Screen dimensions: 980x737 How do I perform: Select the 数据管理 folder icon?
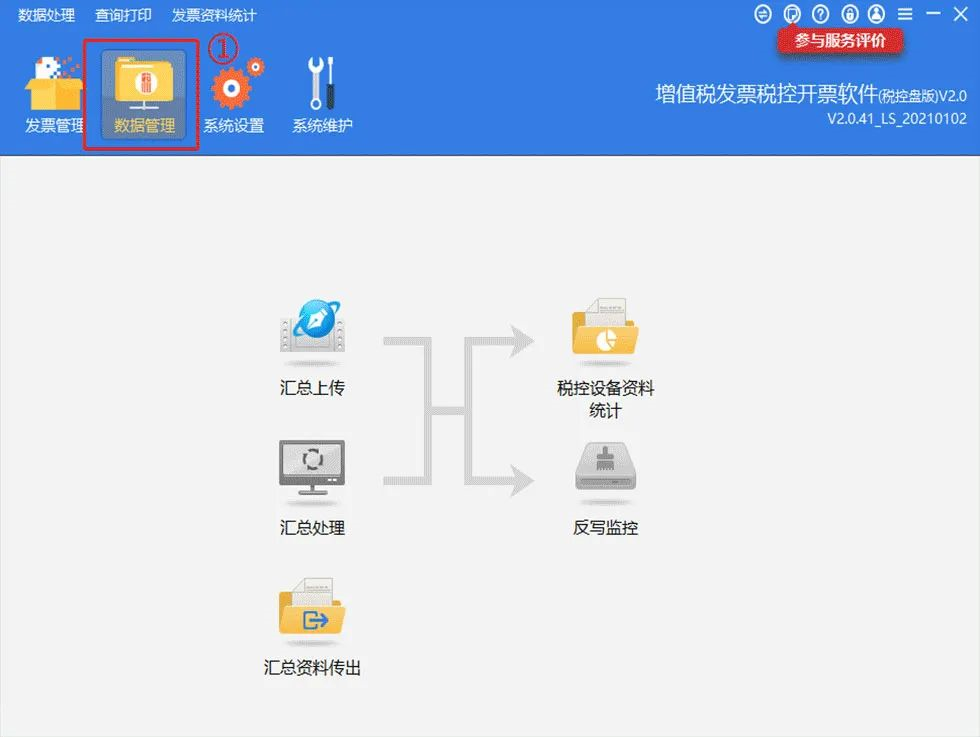coord(144,85)
